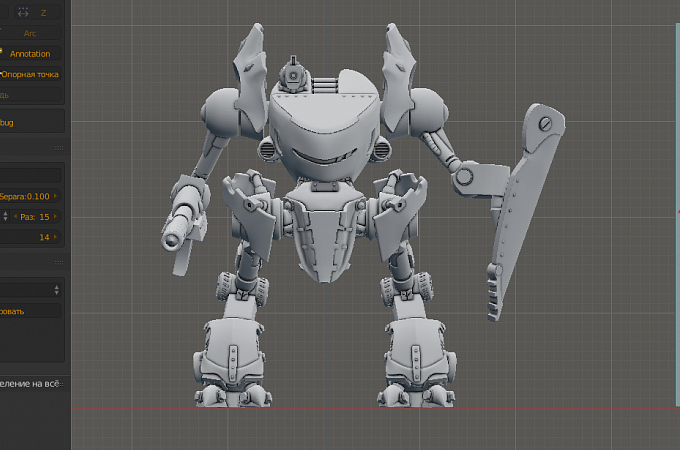This screenshot has width=680, height=450.
Task: Click the Опорная точка button
Action: click(30, 74)
